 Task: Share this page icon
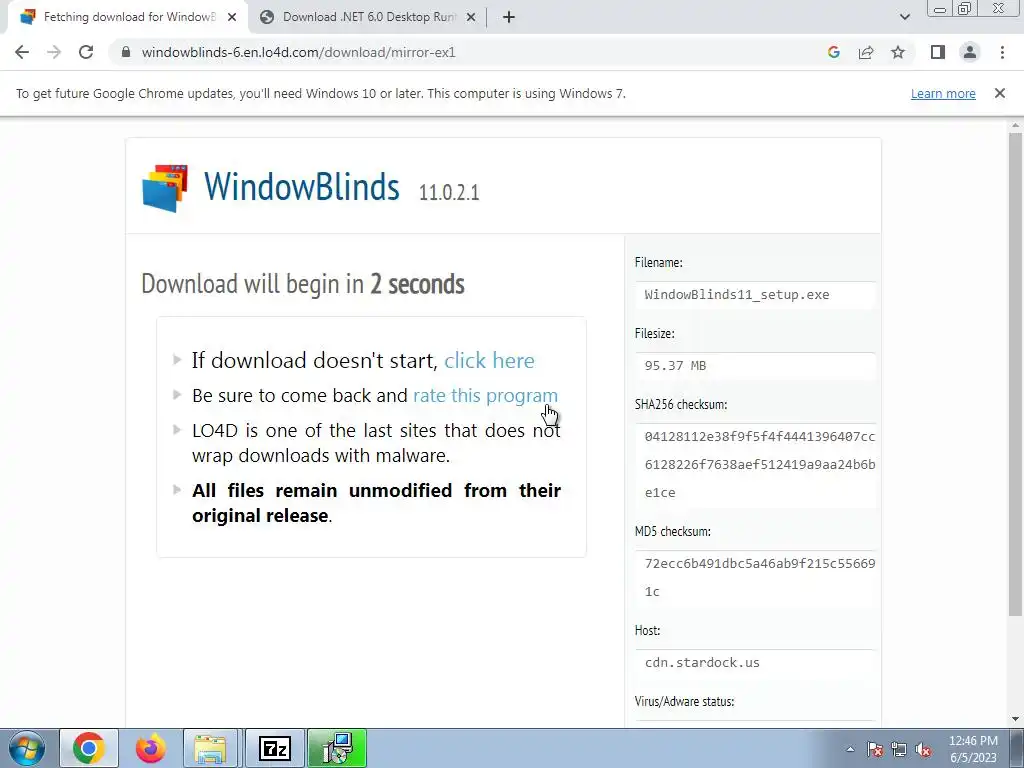click(x=866, y=52)
